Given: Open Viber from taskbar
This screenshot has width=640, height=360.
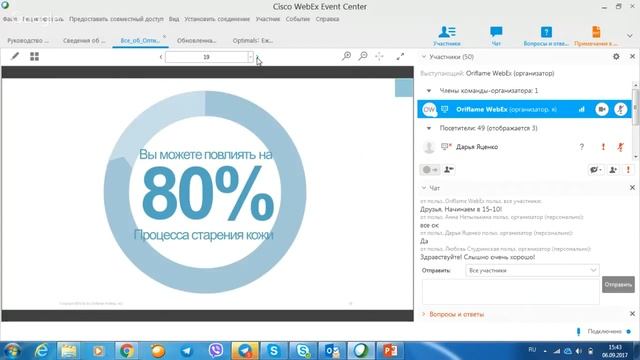Looking at the screenshot, I should [216, 351].
